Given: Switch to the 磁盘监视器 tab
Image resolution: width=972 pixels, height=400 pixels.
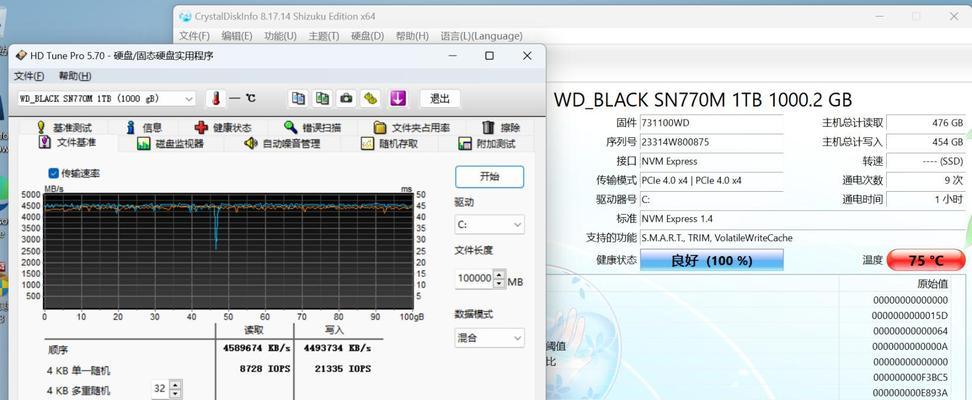Looking at the screenshot, I should (x=170, y=144).
